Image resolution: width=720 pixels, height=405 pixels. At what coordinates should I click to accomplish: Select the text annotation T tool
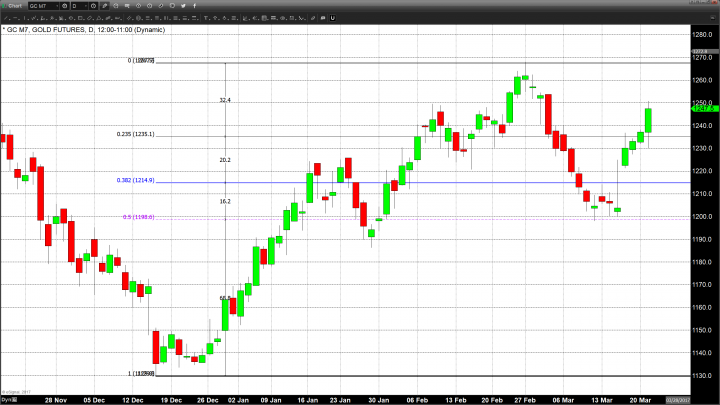(206, 18)
